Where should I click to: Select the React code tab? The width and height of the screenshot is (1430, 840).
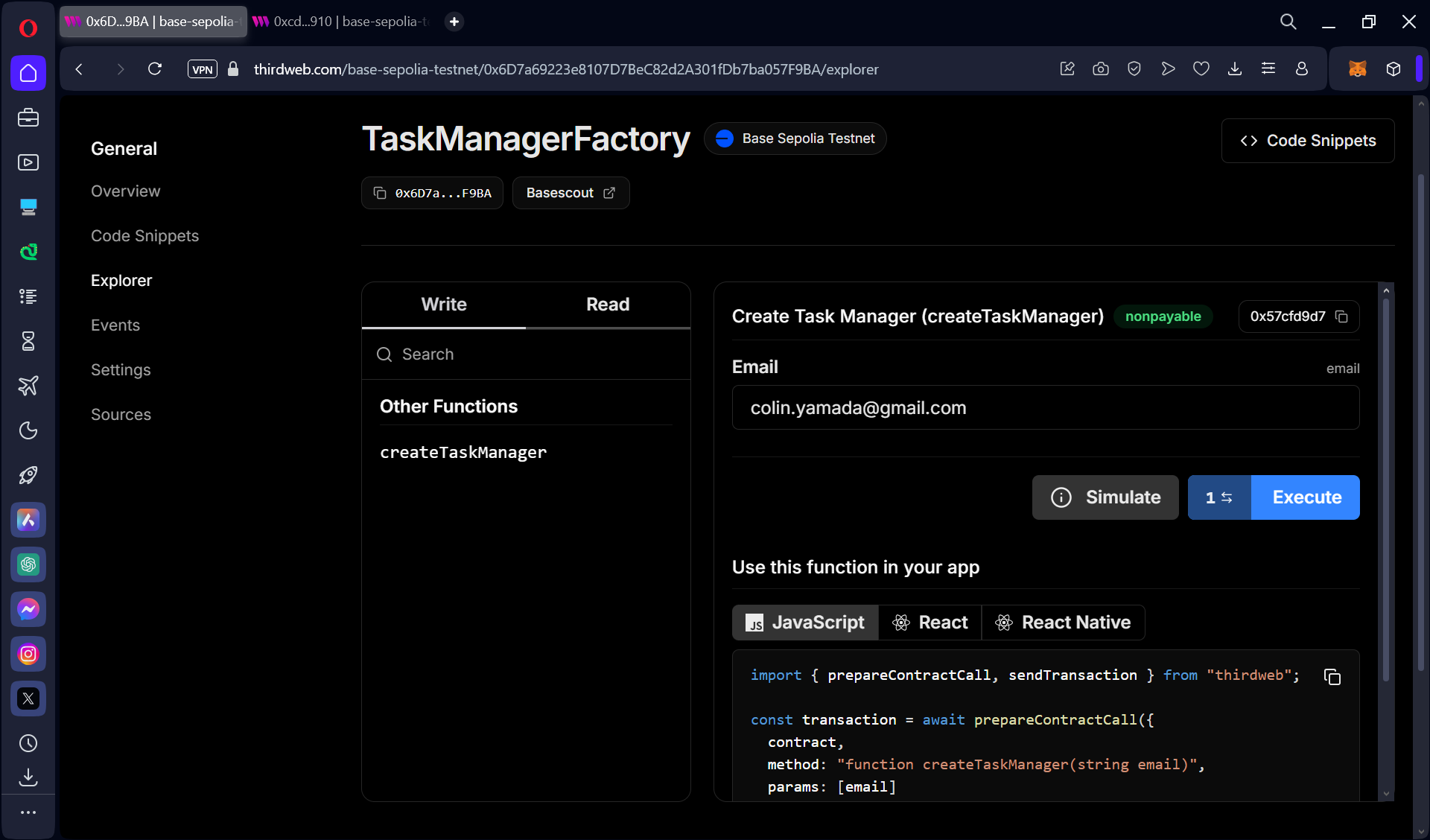tap(930, 623)
